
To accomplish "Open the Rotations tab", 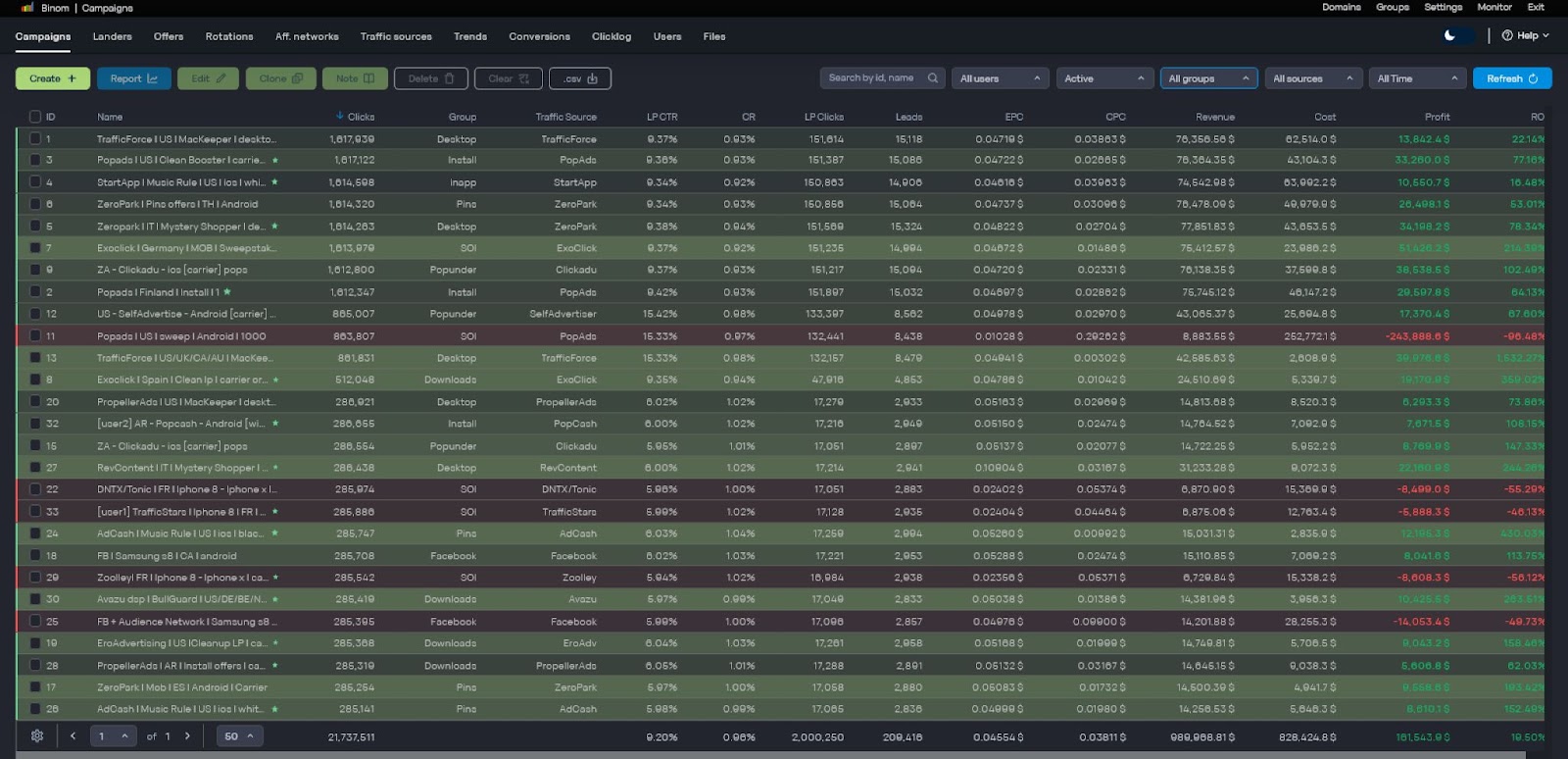I will [229, 36].
